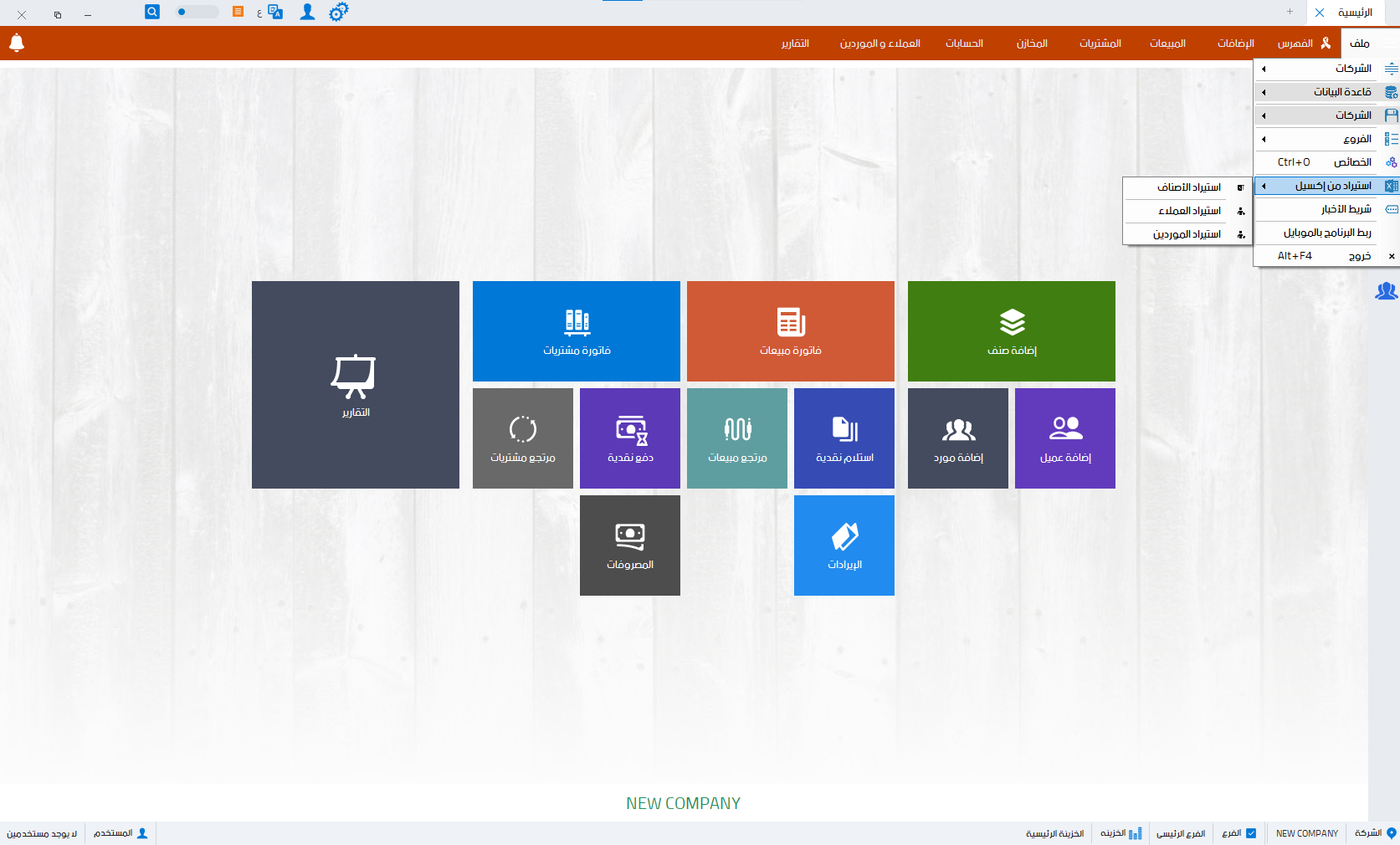Open the المخازن menu
This screenshot has width=1400, height=845.
point(1033,43)
